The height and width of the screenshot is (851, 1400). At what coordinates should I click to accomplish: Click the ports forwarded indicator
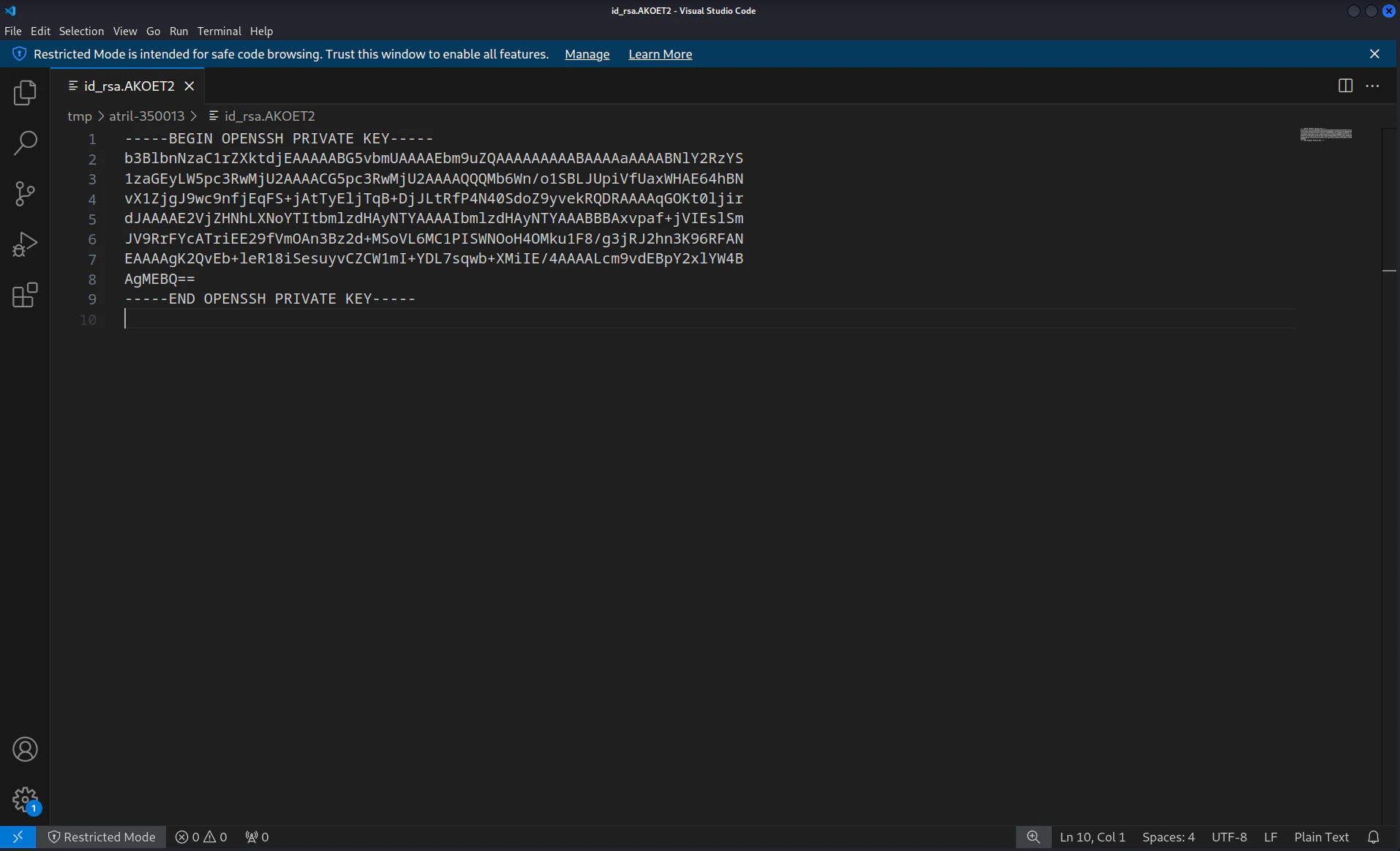pyautogui.click(x=257, y=837)
